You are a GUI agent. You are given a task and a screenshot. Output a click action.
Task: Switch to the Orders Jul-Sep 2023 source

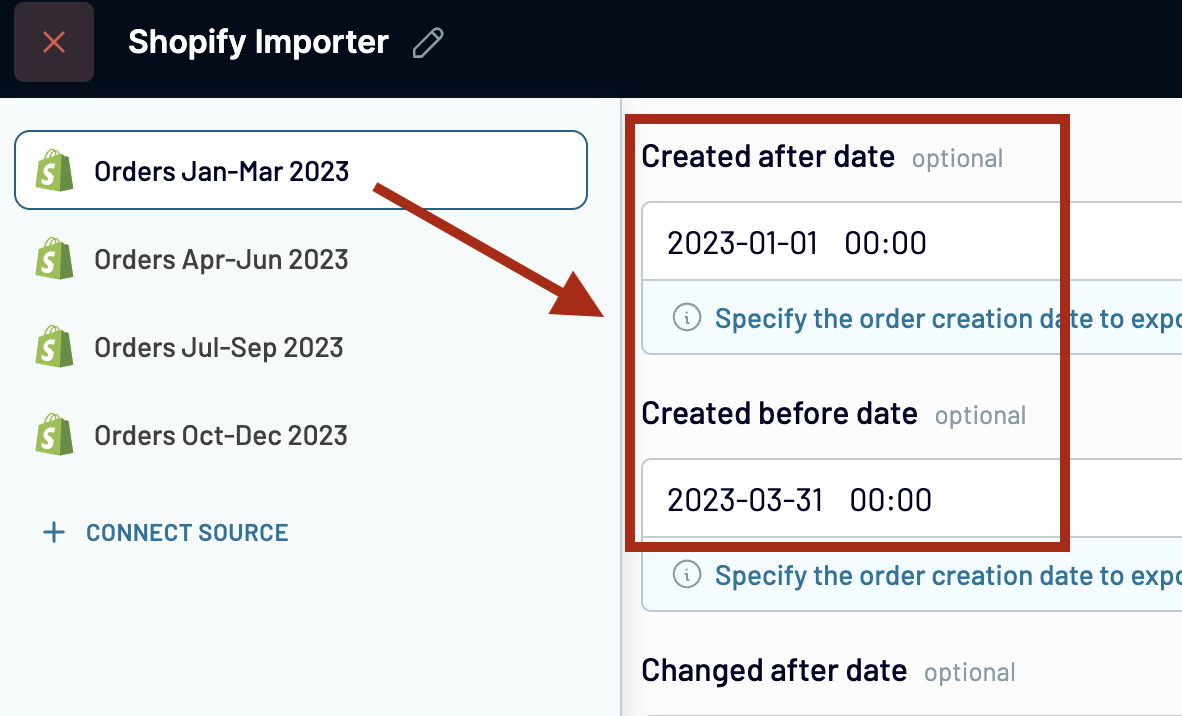click(218, 347)
